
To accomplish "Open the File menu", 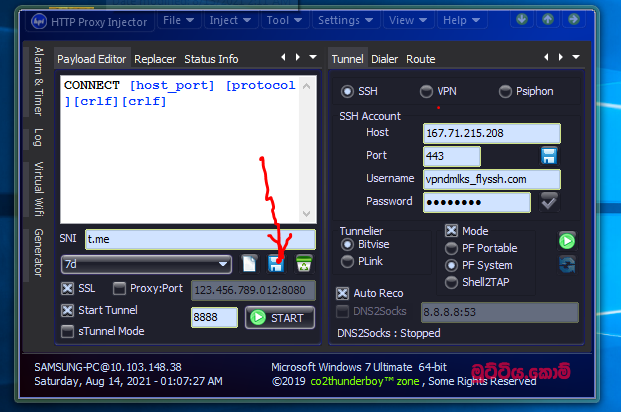I will 179,20.
